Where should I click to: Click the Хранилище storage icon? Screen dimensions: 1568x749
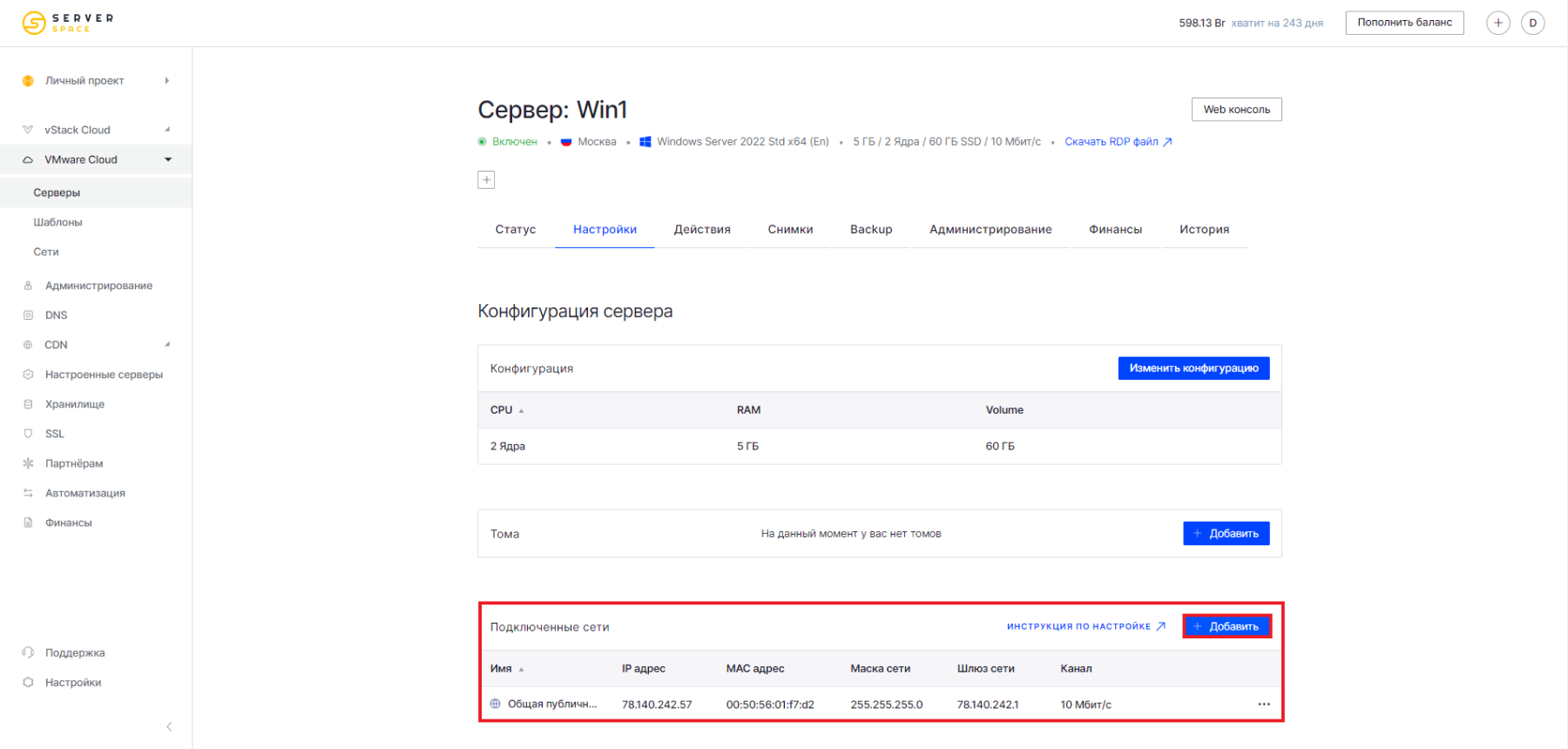pyautogui.click(x=28, y=404)
